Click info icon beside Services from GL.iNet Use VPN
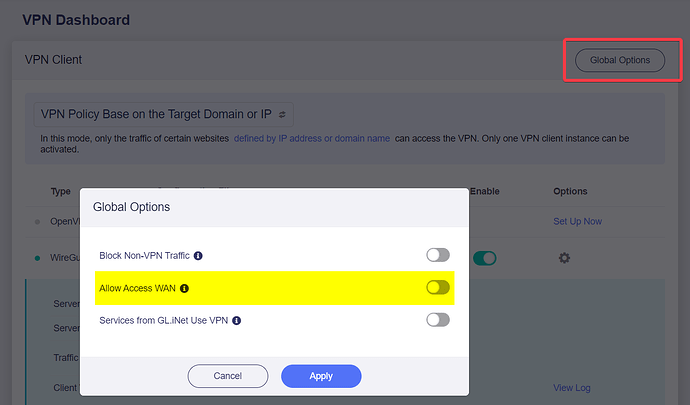 pos(236,320)
